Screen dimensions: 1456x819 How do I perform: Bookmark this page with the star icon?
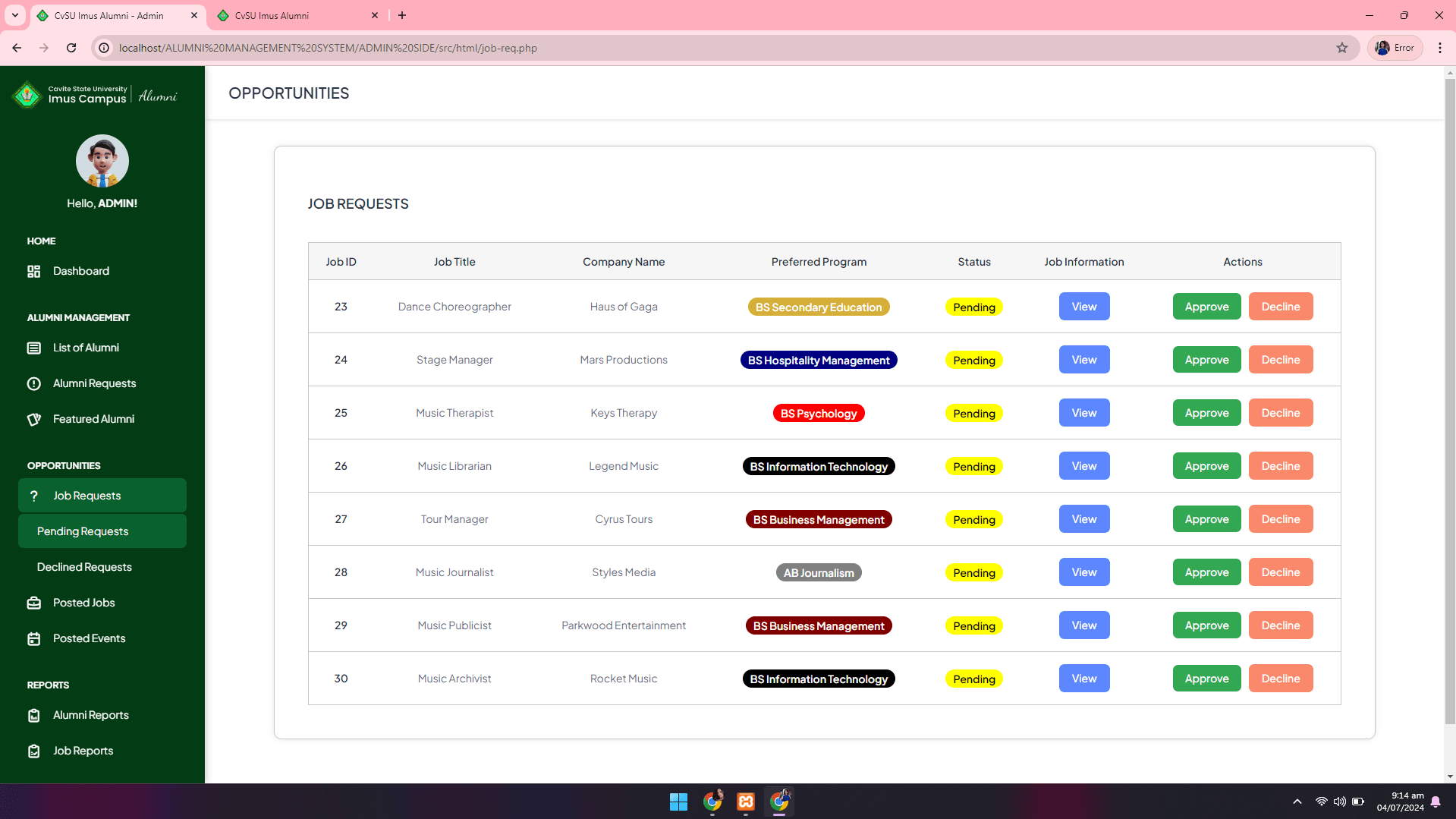click(1342, 48)
